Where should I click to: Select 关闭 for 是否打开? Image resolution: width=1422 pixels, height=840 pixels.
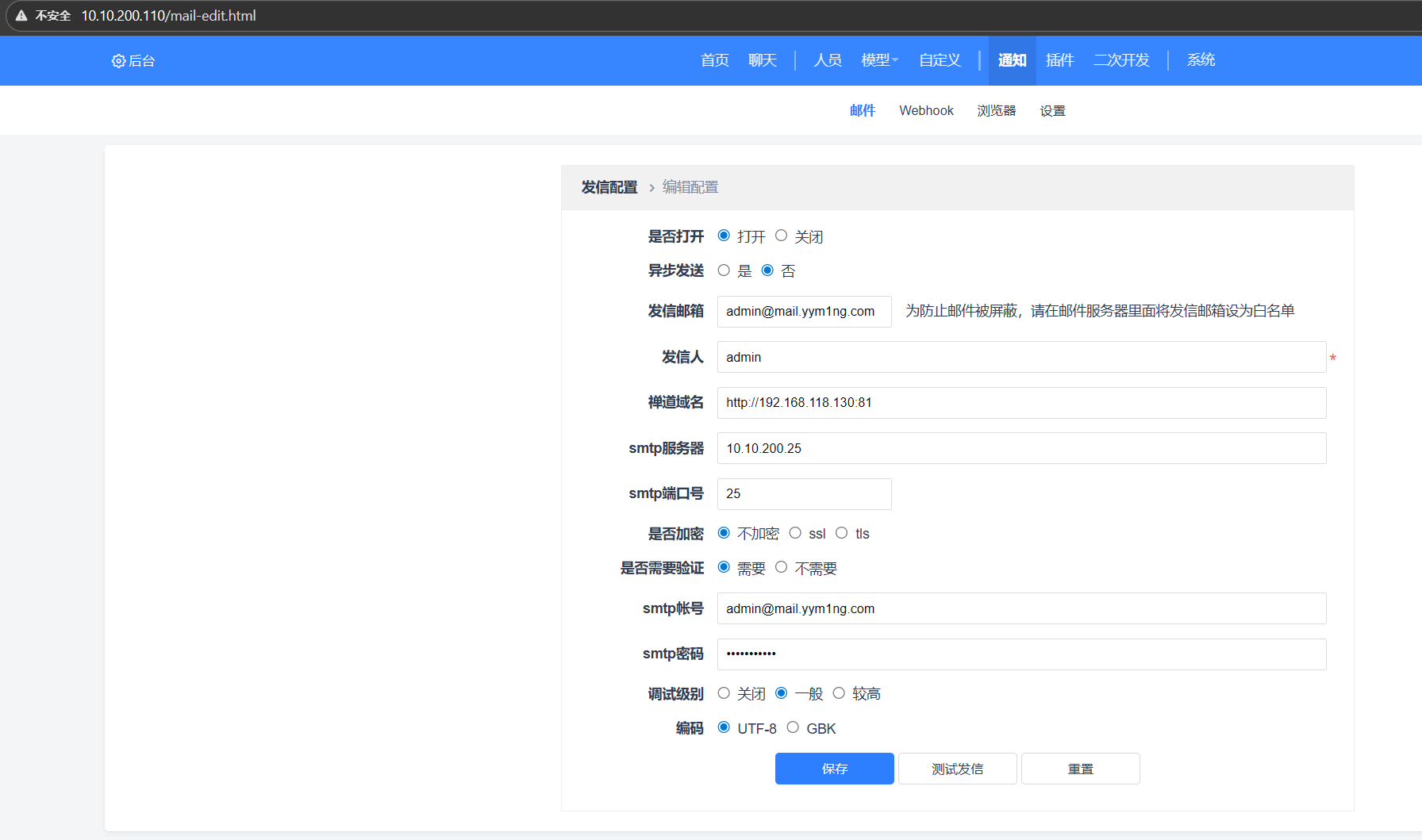[x=782, y=236]
